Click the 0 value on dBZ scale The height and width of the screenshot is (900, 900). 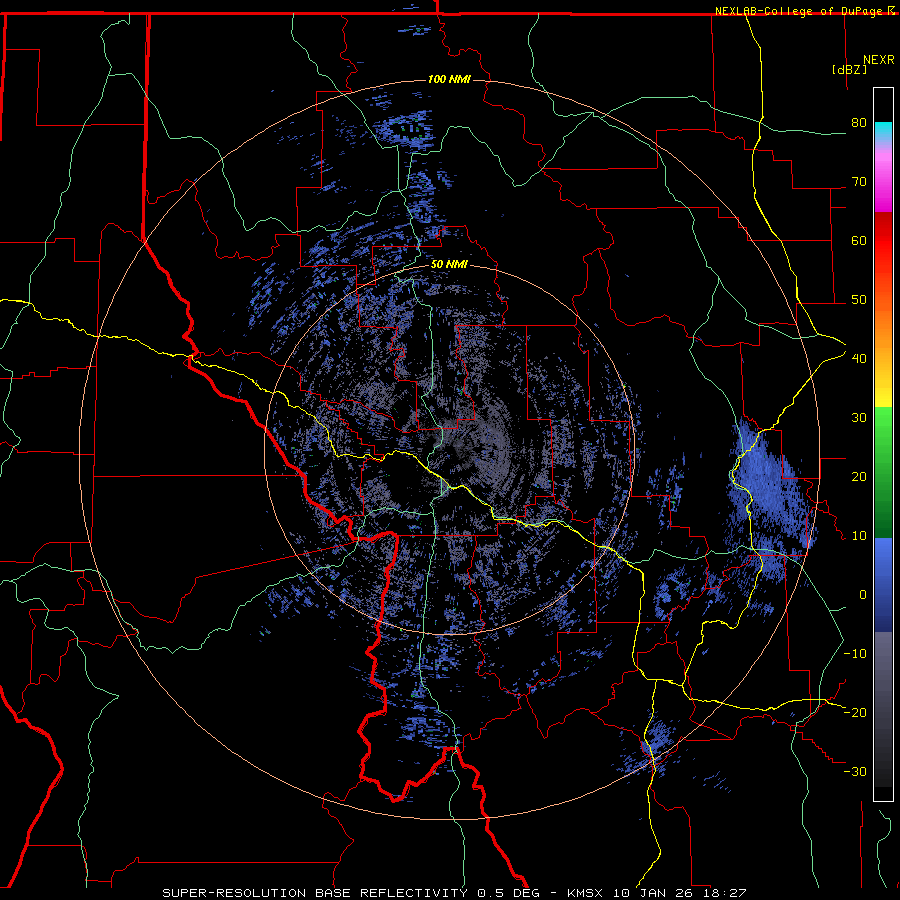[863, 595]
